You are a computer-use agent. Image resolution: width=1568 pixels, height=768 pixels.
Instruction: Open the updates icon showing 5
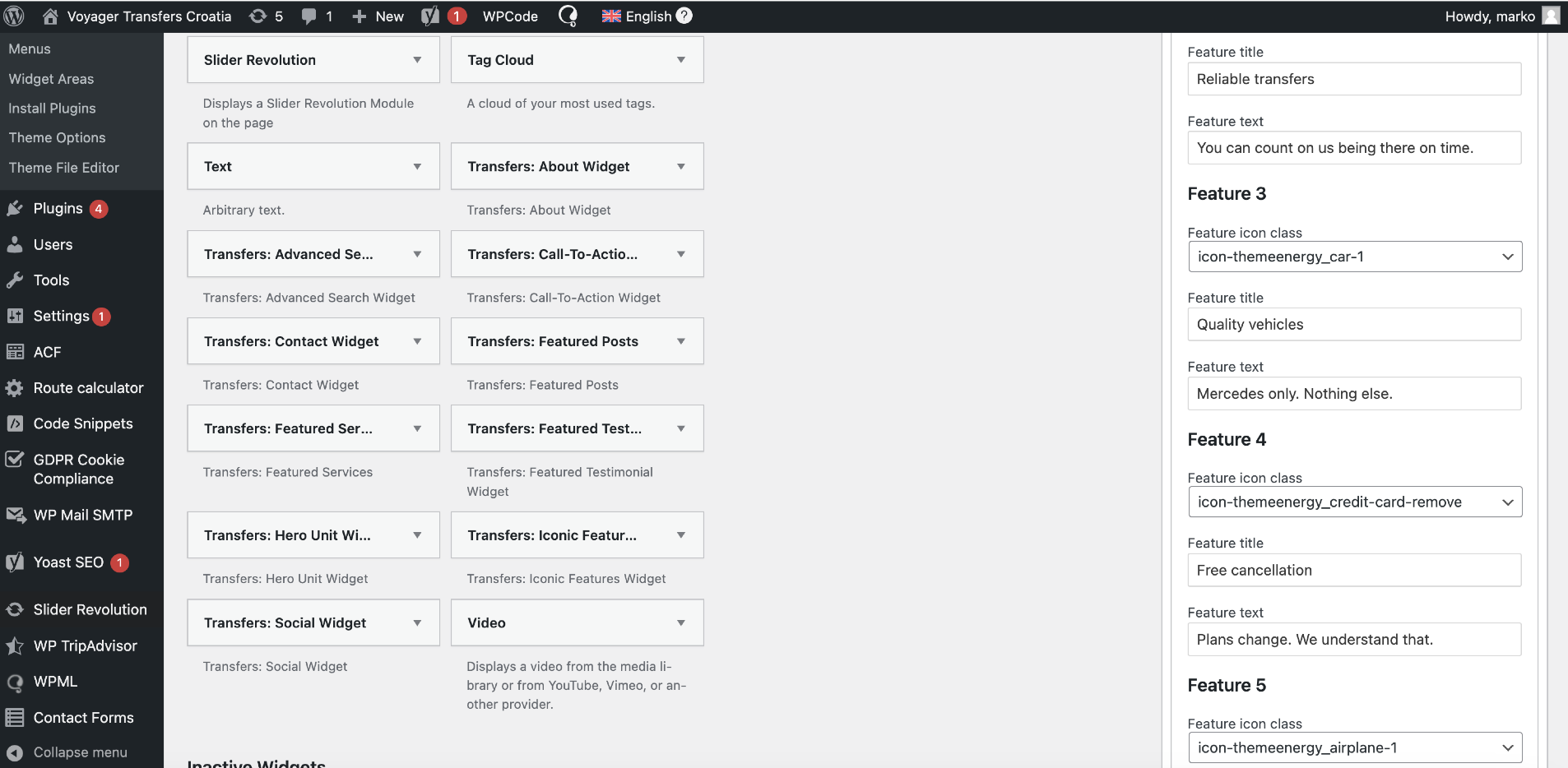(257, 16)
